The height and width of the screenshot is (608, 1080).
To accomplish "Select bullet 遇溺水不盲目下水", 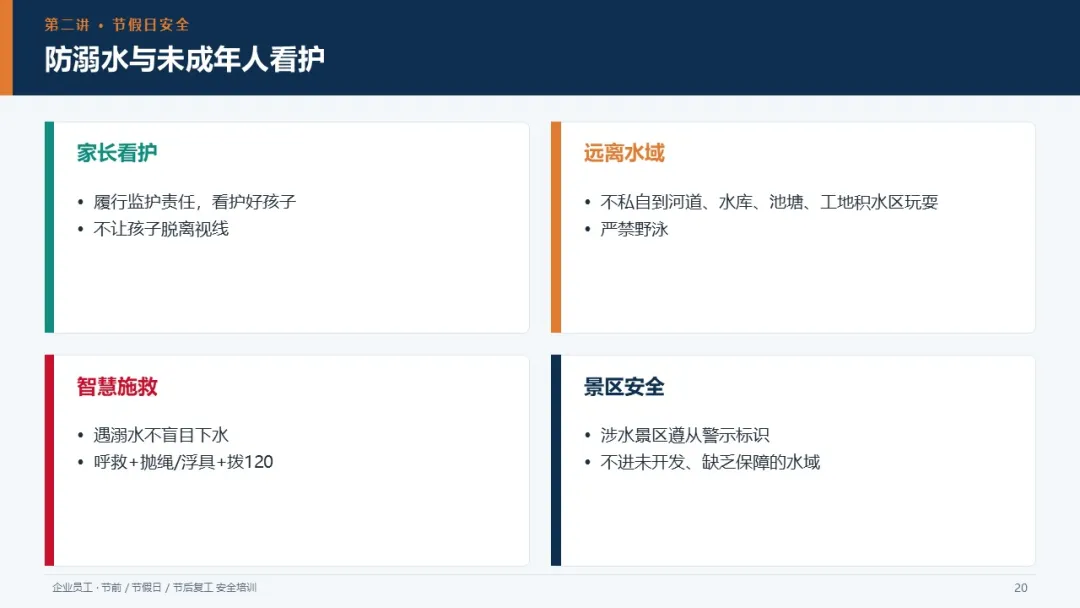I will point(161,435).
